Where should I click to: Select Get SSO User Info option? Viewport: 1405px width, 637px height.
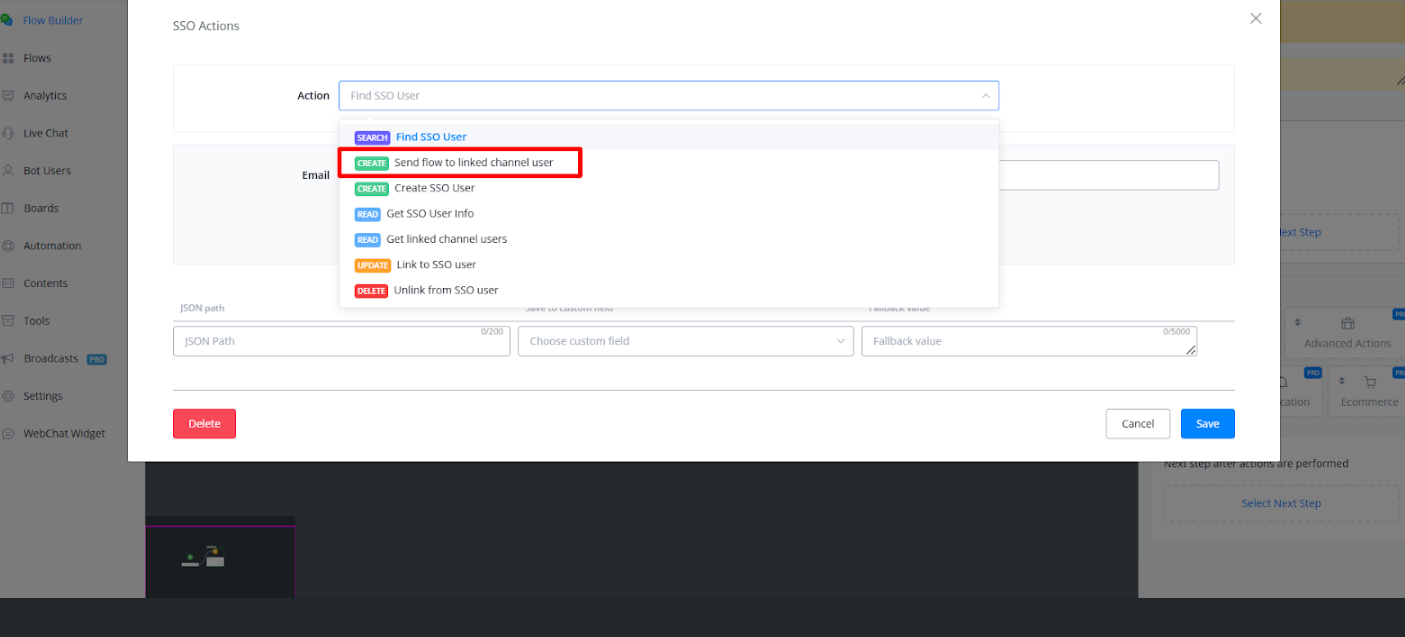429,214
